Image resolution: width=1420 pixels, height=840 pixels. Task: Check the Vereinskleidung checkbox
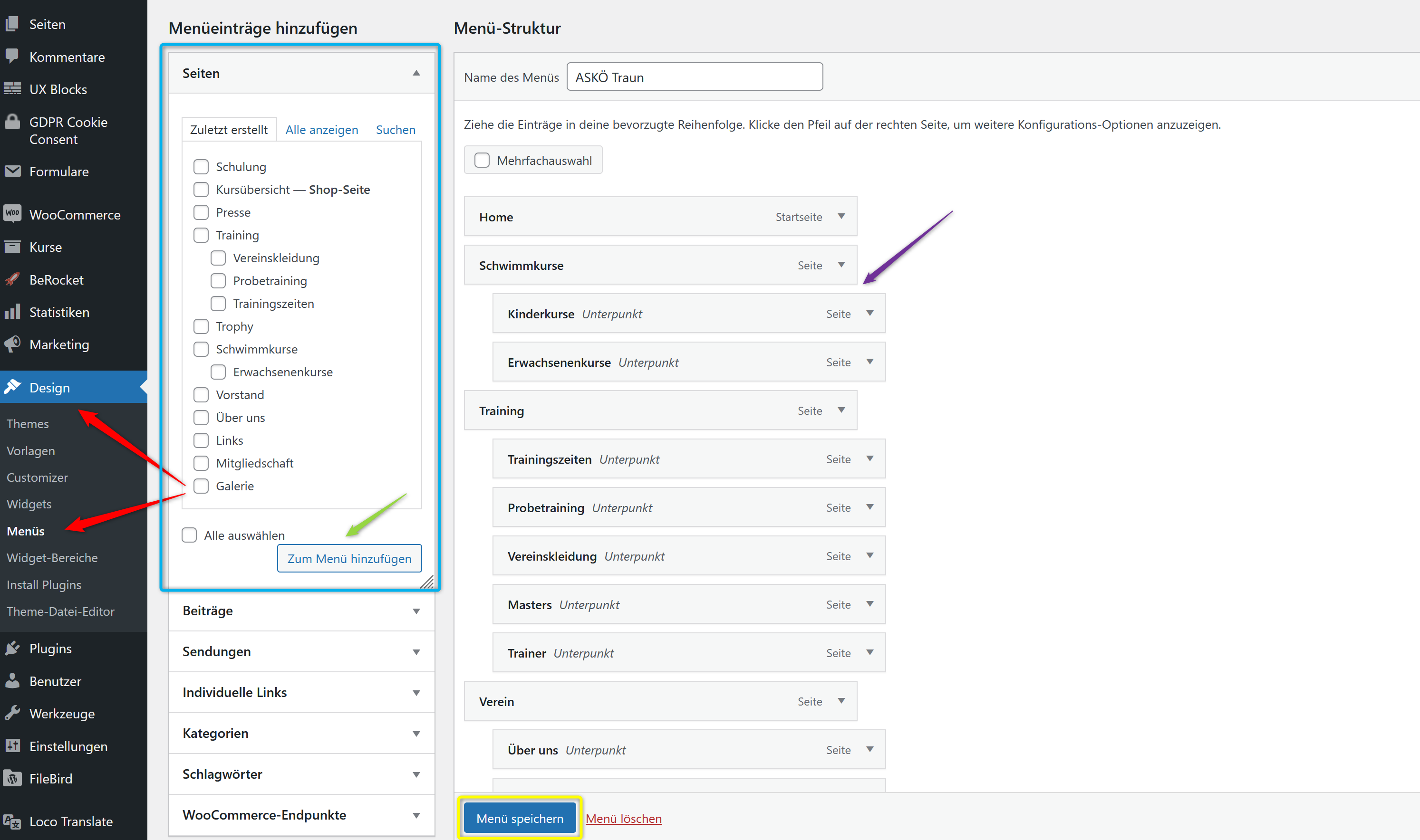(218, 258)
